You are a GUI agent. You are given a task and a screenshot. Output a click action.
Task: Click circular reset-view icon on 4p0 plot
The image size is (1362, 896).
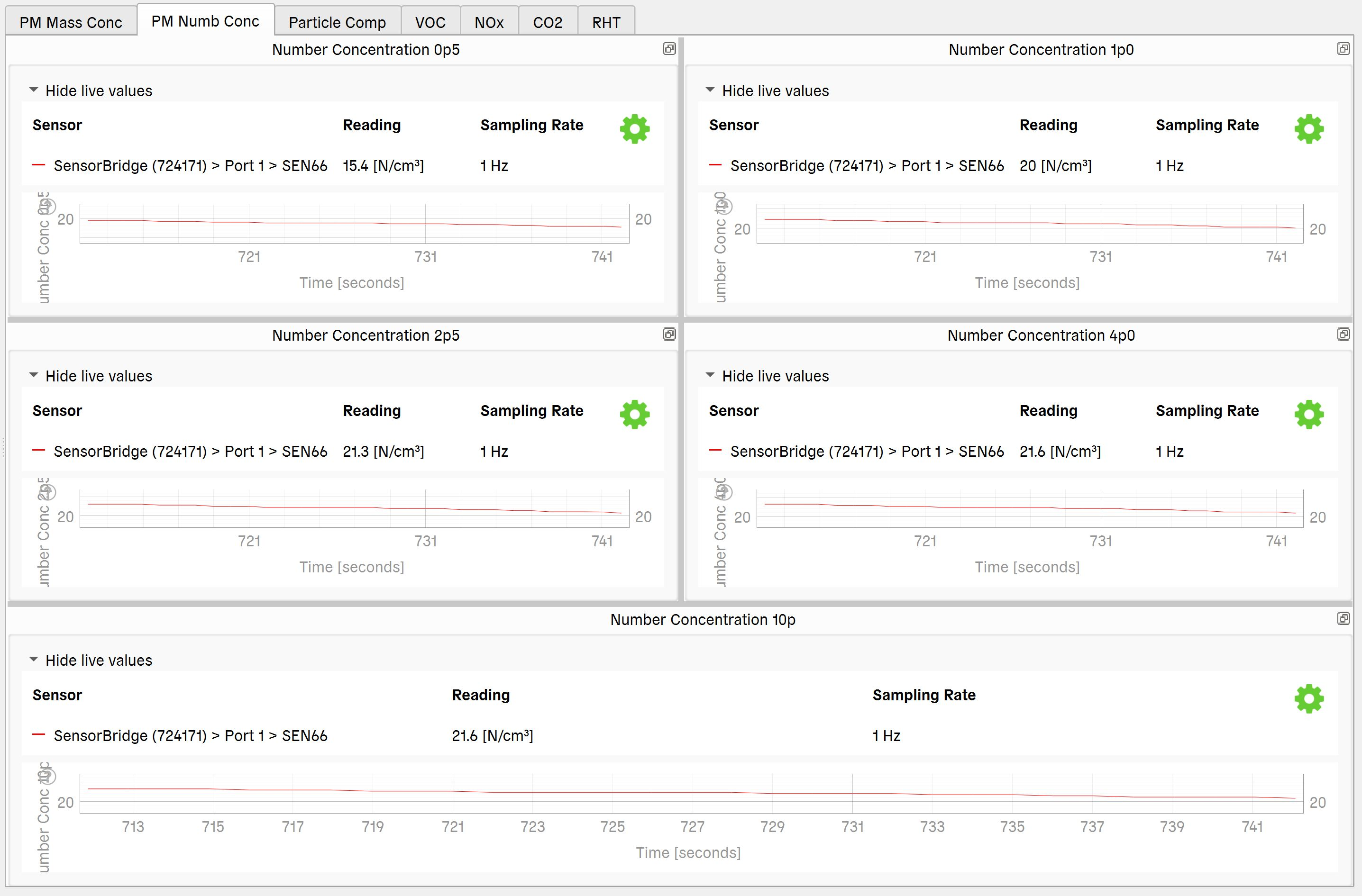tap(724, 492)
